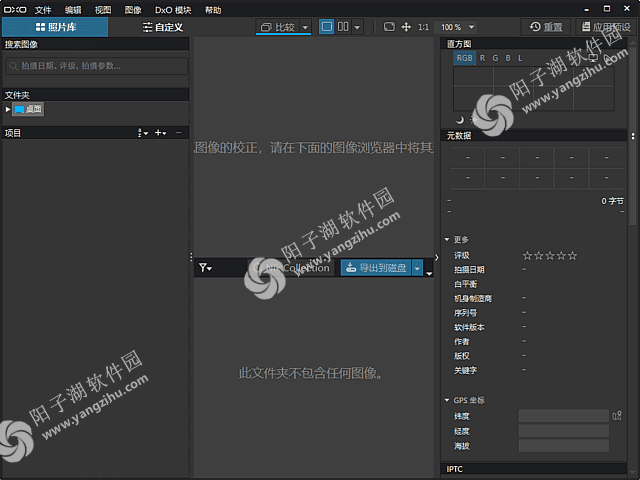Click the 应用预设 apply preset button
The height and width of the screenshot is (480, 640).
(x=606, y=27)
